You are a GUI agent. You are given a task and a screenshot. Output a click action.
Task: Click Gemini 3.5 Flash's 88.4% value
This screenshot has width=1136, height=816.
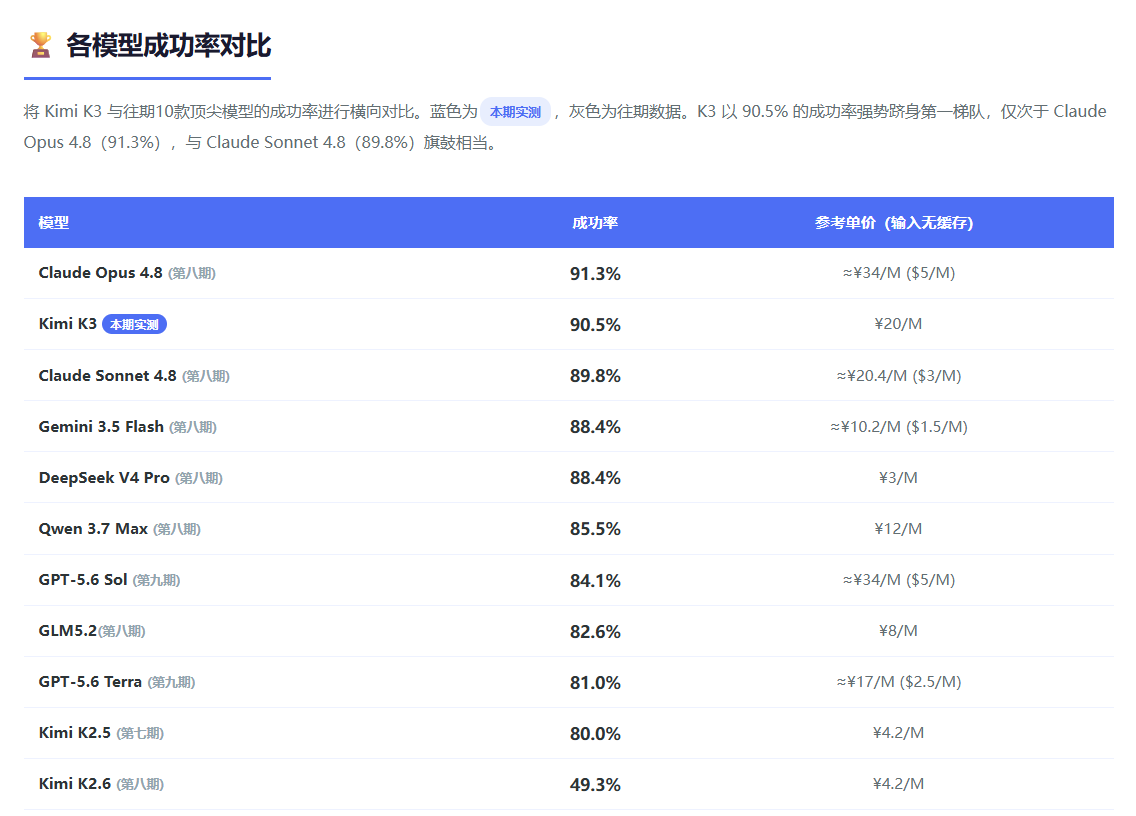(x=595, y=427)
